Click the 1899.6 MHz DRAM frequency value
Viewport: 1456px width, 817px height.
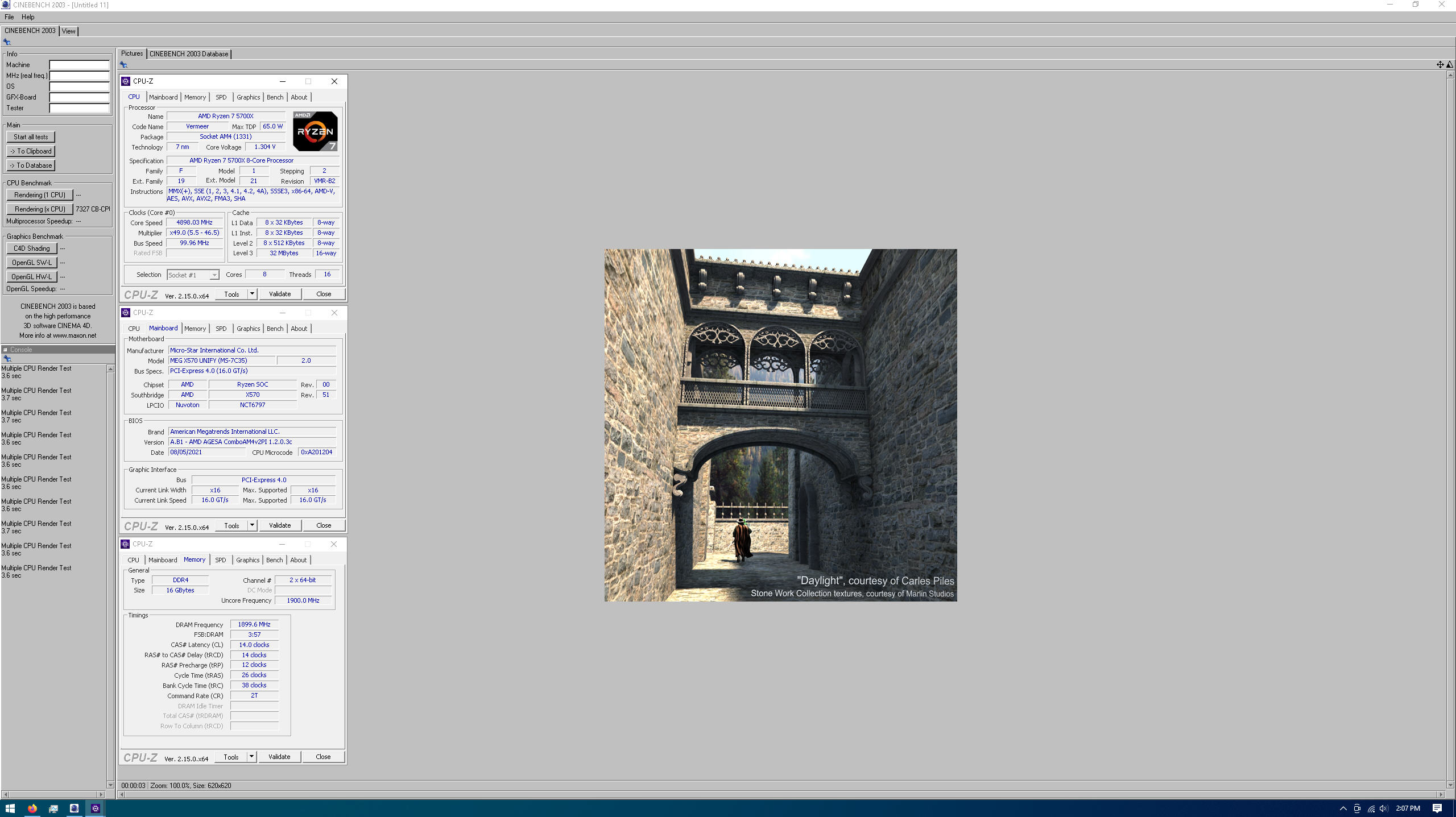click(254, 624)
